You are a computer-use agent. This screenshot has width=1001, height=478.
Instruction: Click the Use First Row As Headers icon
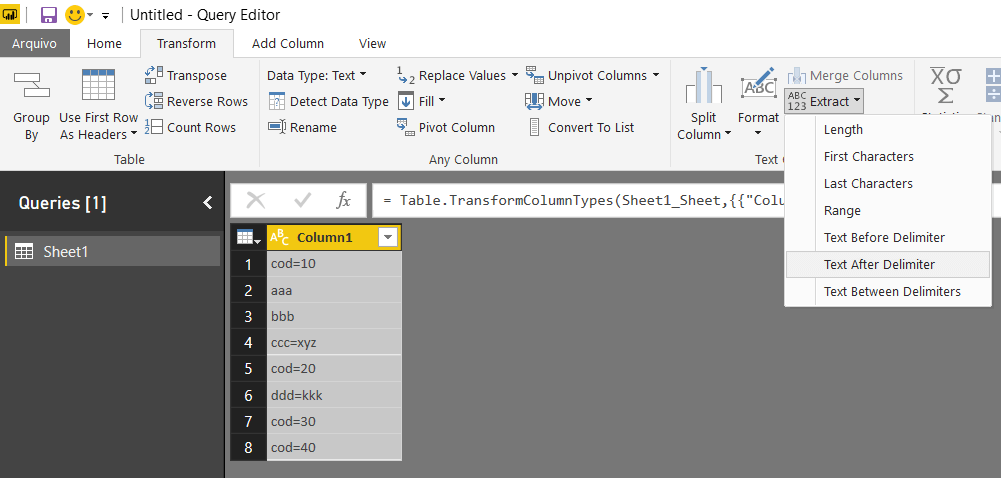coord(98,85)
